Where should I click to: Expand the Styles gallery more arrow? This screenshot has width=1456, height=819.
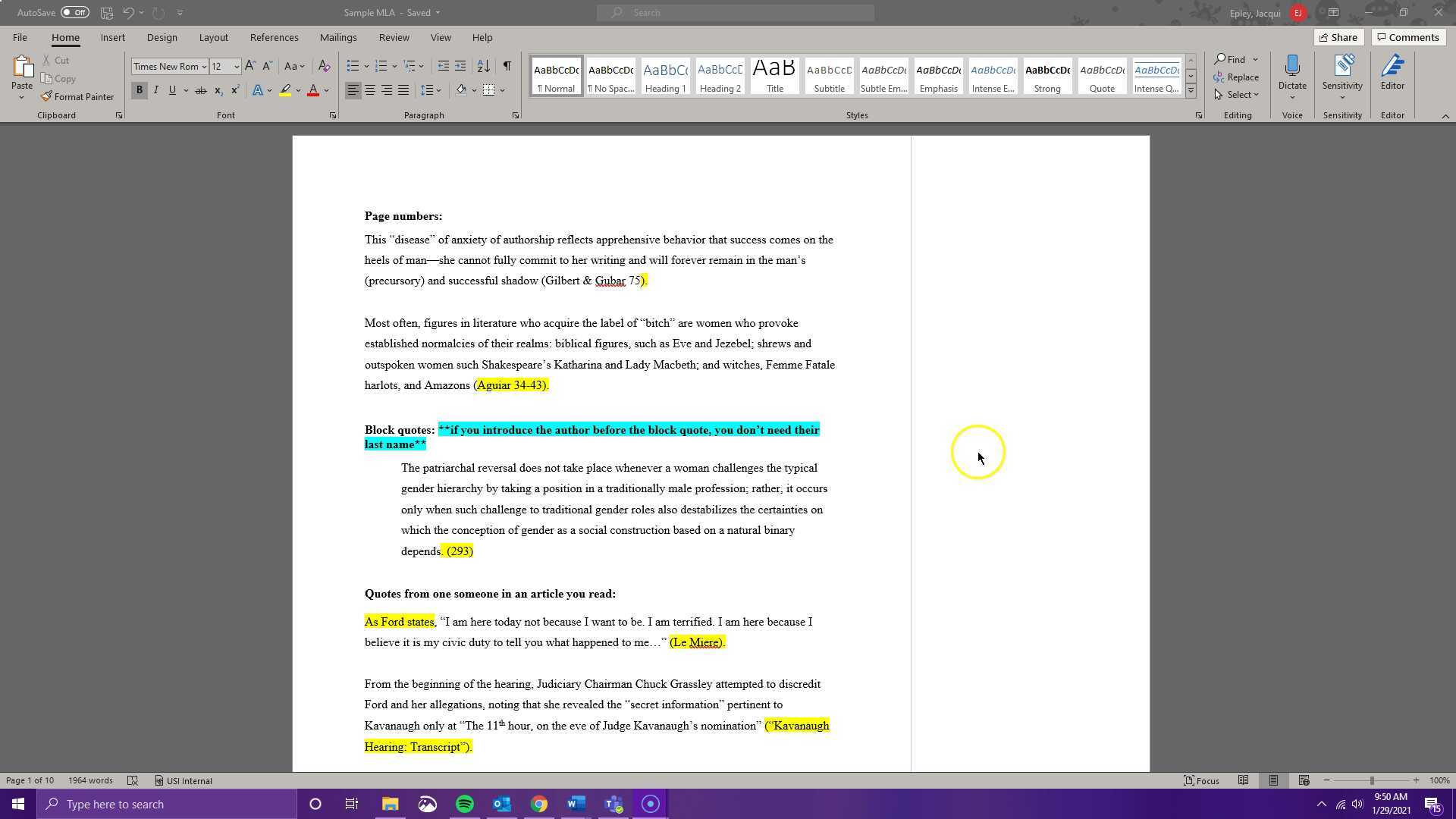pyautogui.click(x=1191, y=90)
